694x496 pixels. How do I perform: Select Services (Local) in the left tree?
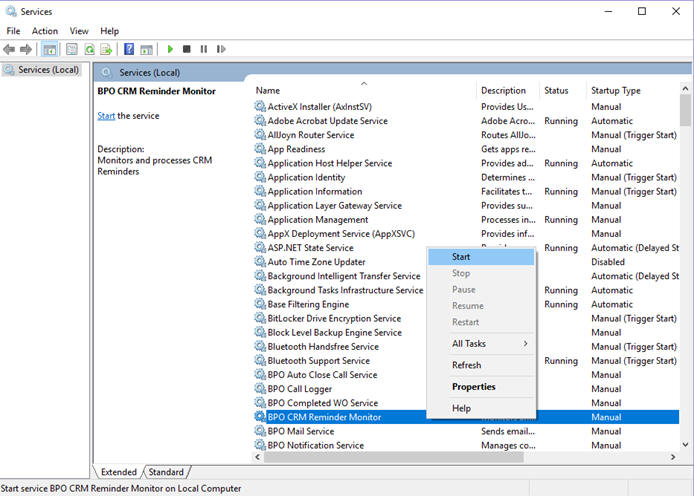(48, 70)
